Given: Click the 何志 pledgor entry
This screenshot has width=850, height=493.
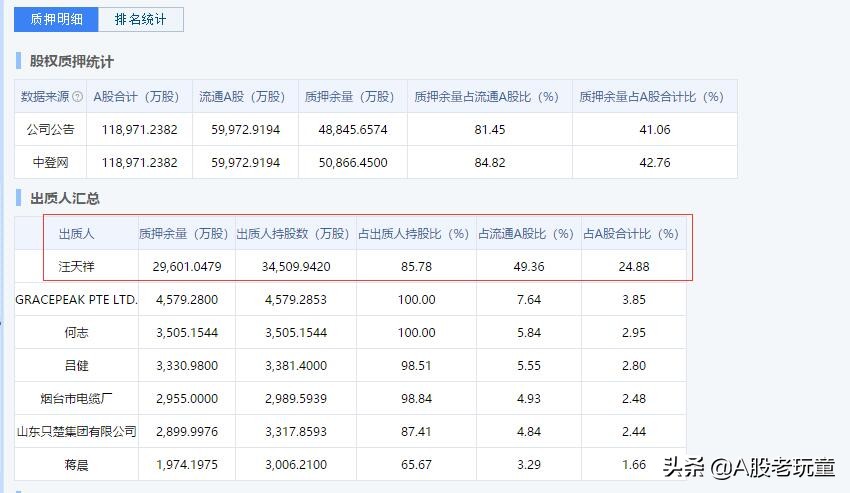Looking at the screenshot, I should (76, 332).
